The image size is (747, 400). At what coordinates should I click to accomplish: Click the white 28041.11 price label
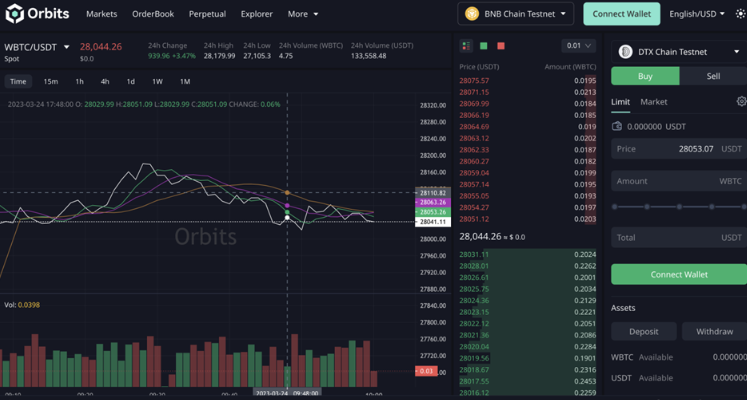click(x=433, y=222)
